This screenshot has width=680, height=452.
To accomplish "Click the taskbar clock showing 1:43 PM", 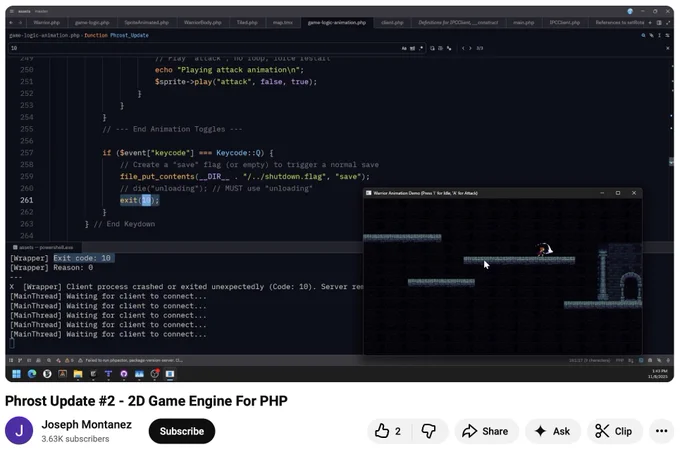I will [x=658, y=374].
